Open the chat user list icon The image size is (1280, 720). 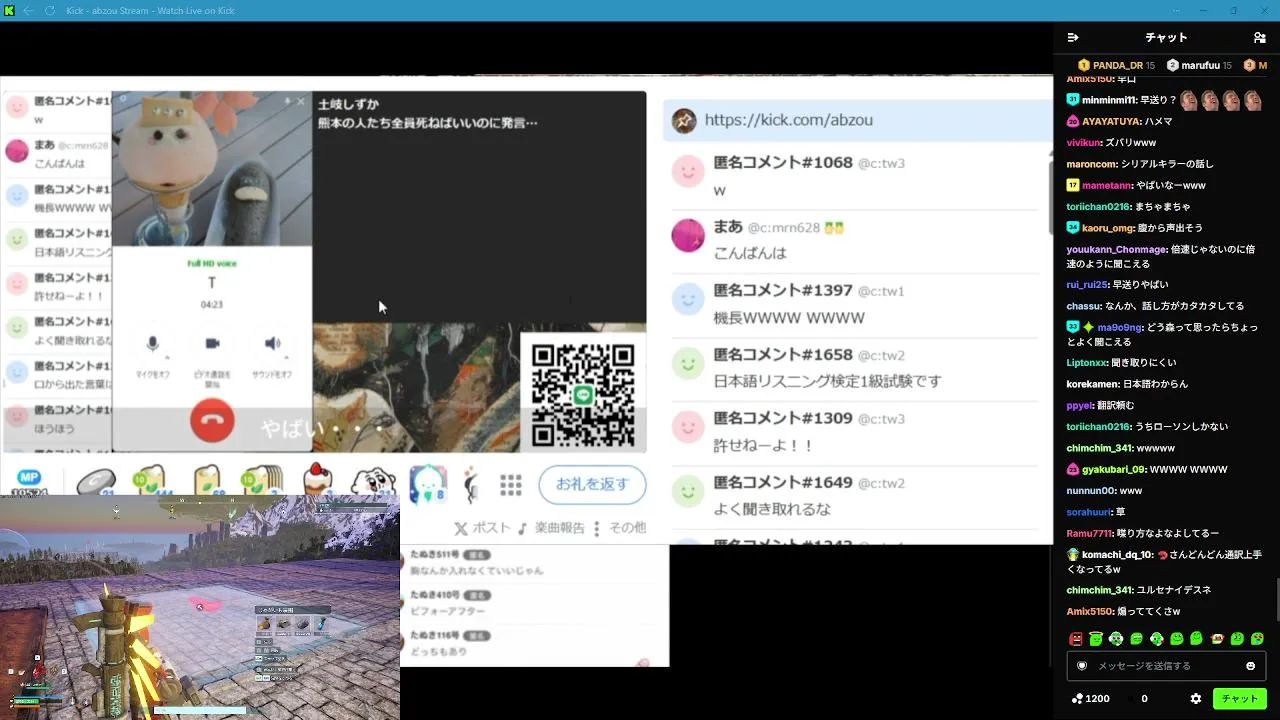[x=1259, y=37]
